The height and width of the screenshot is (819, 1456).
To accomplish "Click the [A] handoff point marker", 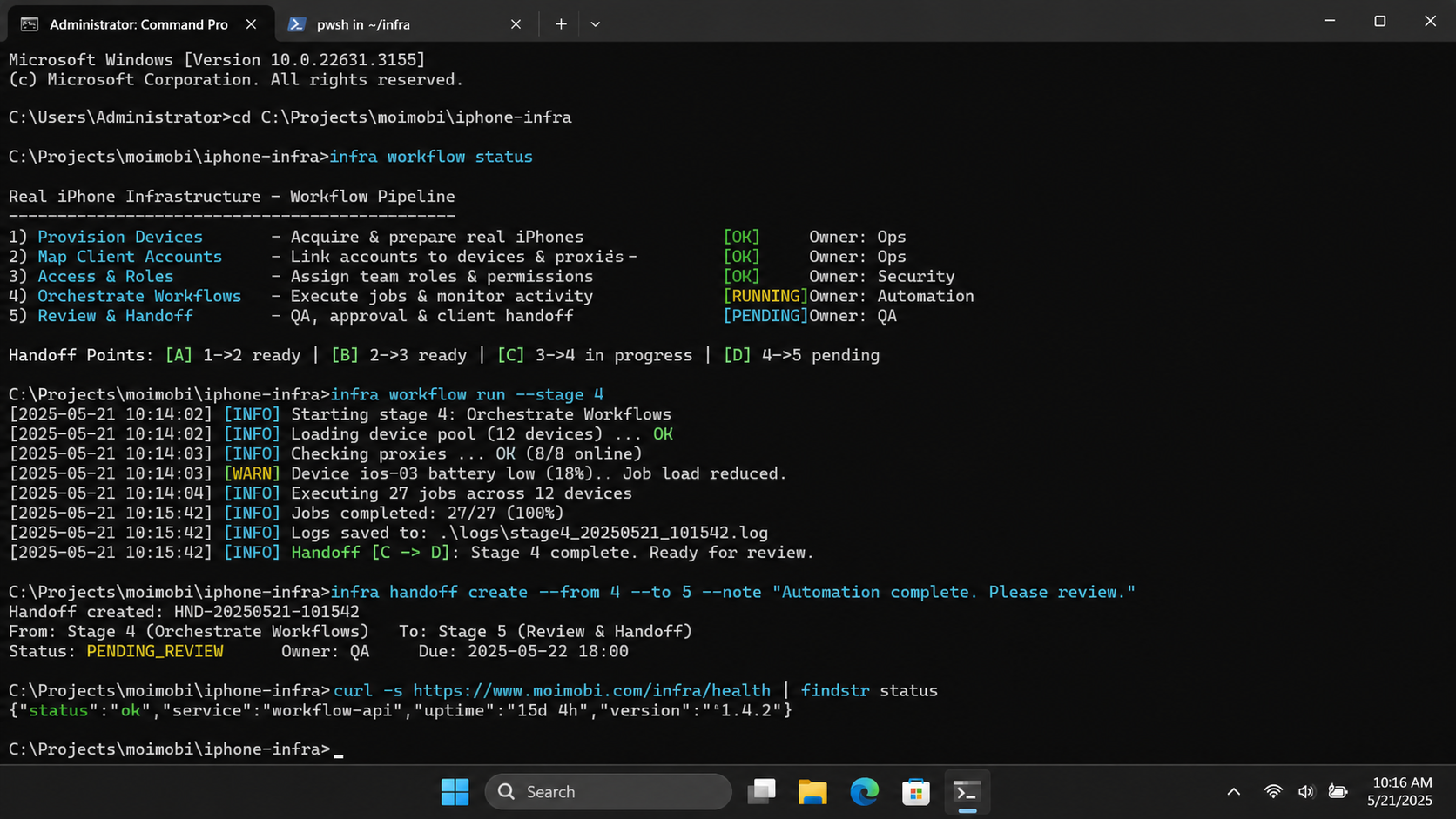I will (179, 355).
